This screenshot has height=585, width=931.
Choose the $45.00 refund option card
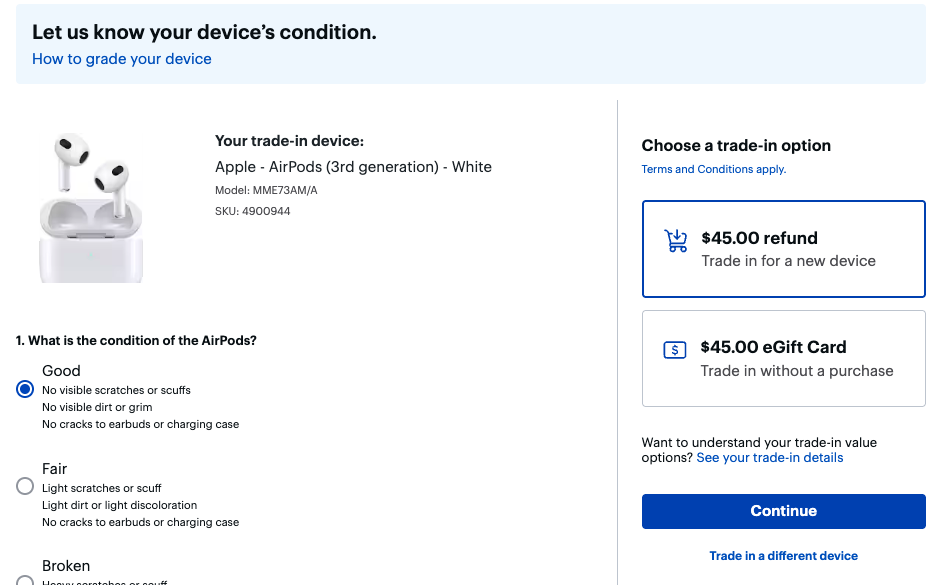pos(783,248)
